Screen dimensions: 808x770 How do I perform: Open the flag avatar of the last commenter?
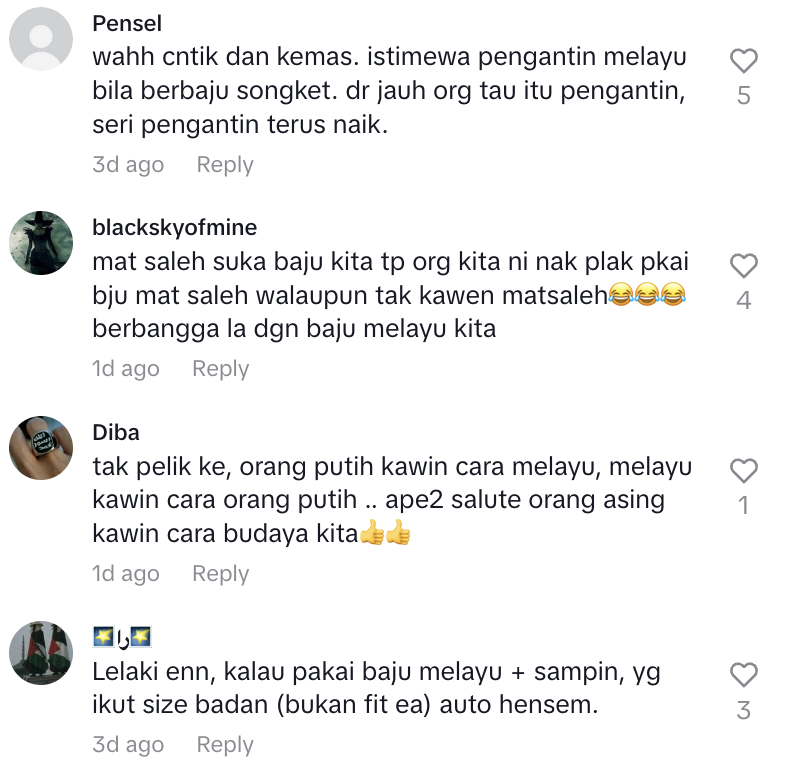pyautogui.click(x=41, y=652)
